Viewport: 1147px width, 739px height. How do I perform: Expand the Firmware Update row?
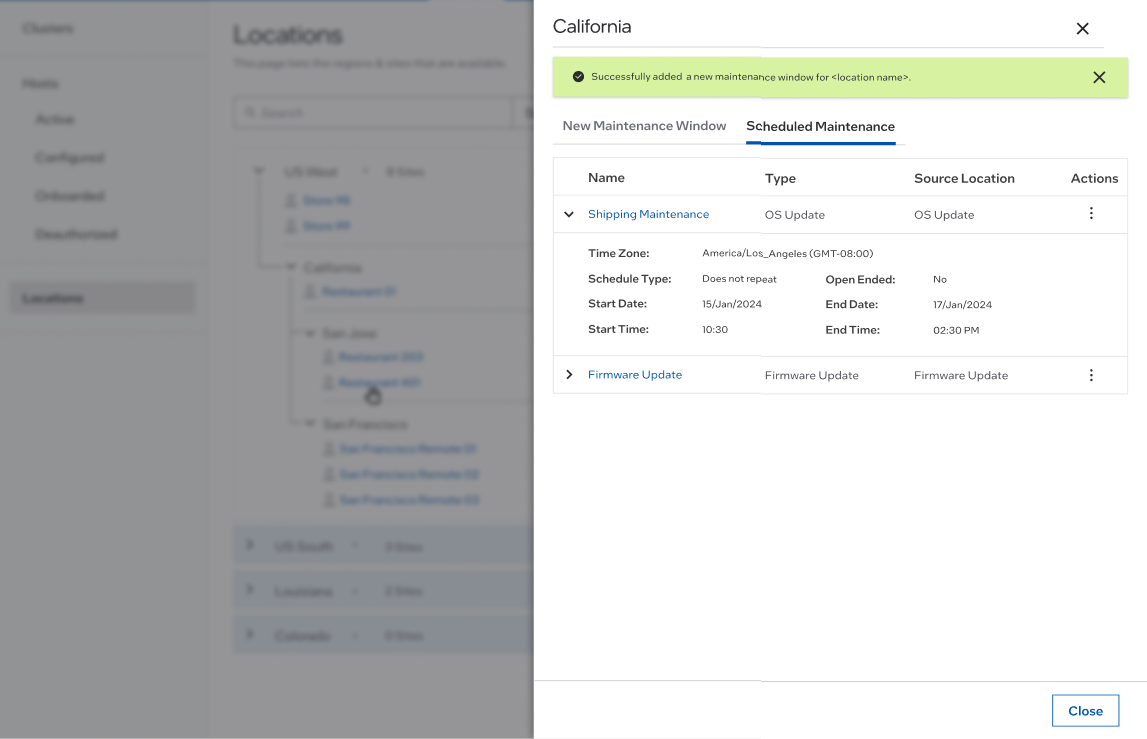pos(569,375)
